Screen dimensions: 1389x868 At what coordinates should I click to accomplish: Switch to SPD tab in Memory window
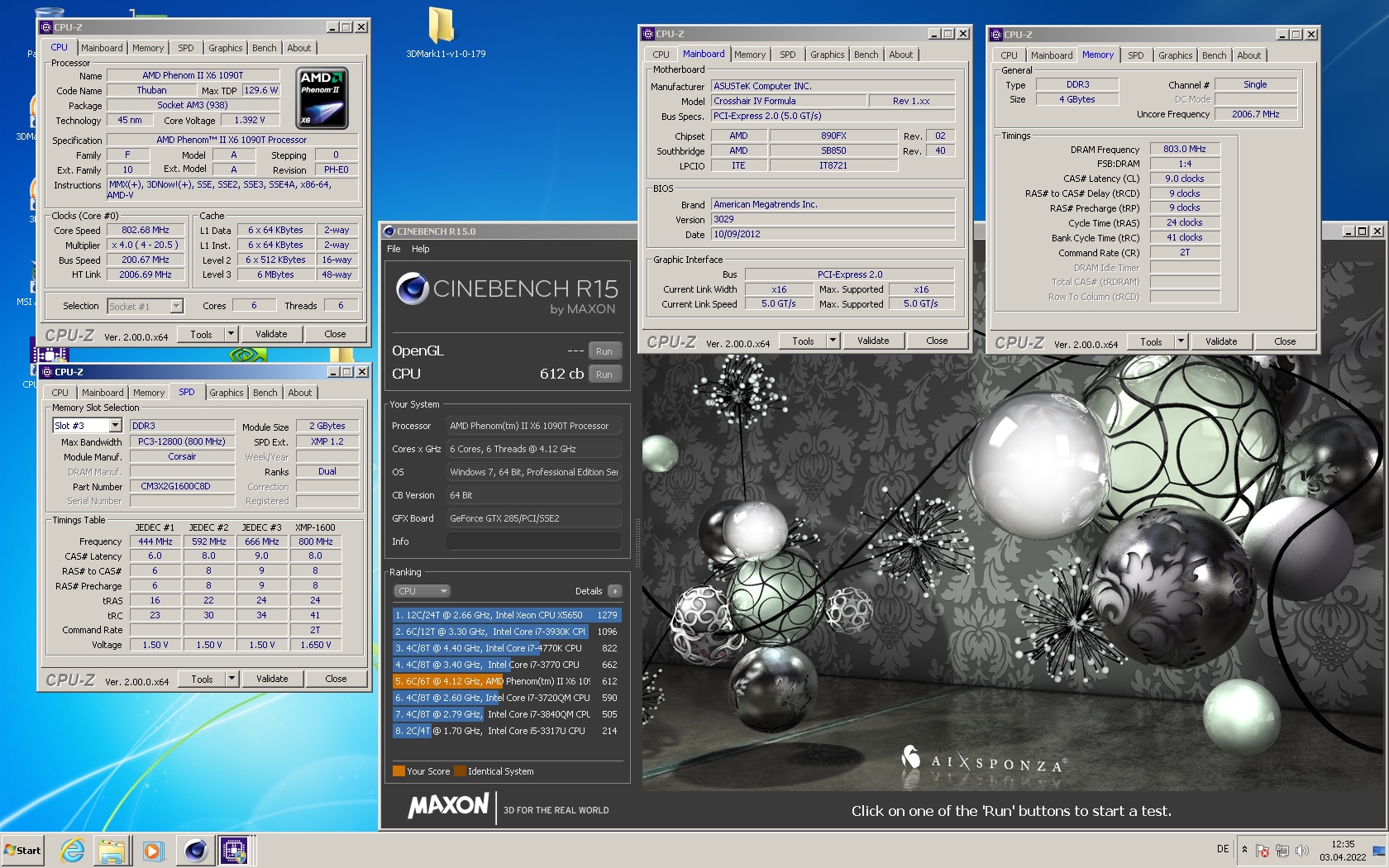(x=1136, y=55)
